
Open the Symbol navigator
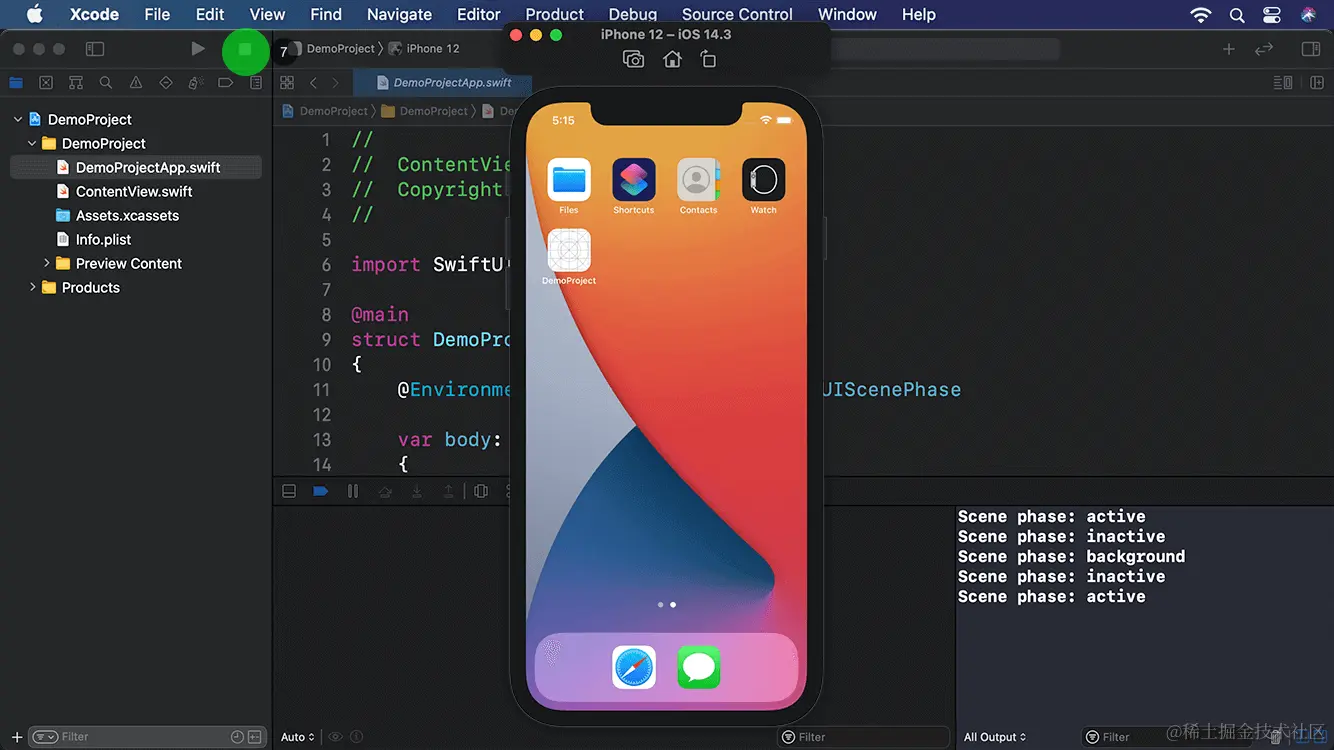click(x=76, y=83)
